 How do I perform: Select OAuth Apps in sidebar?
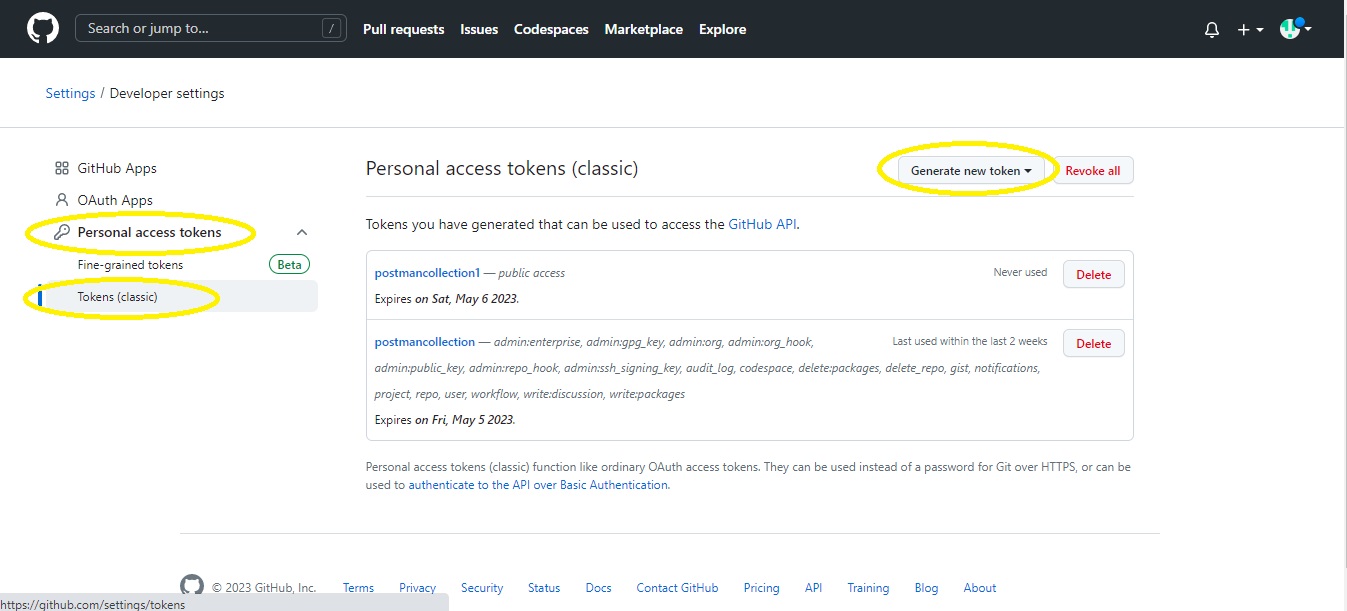click(x=115, y=200)
